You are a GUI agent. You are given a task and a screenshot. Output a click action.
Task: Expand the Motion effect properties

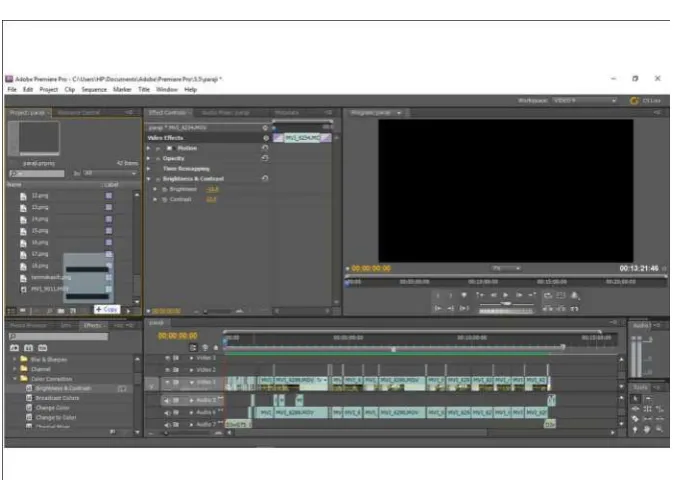point(149,148)
